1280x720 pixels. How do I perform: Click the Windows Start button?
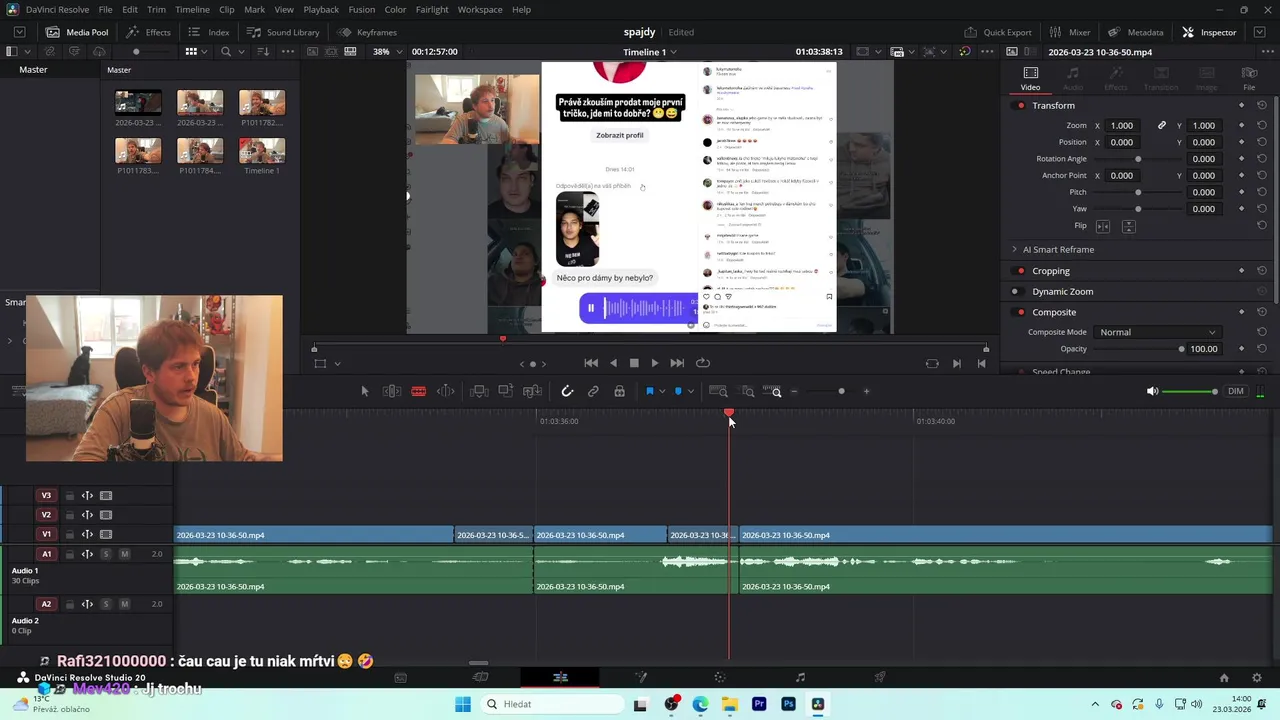tap(462, 704)
